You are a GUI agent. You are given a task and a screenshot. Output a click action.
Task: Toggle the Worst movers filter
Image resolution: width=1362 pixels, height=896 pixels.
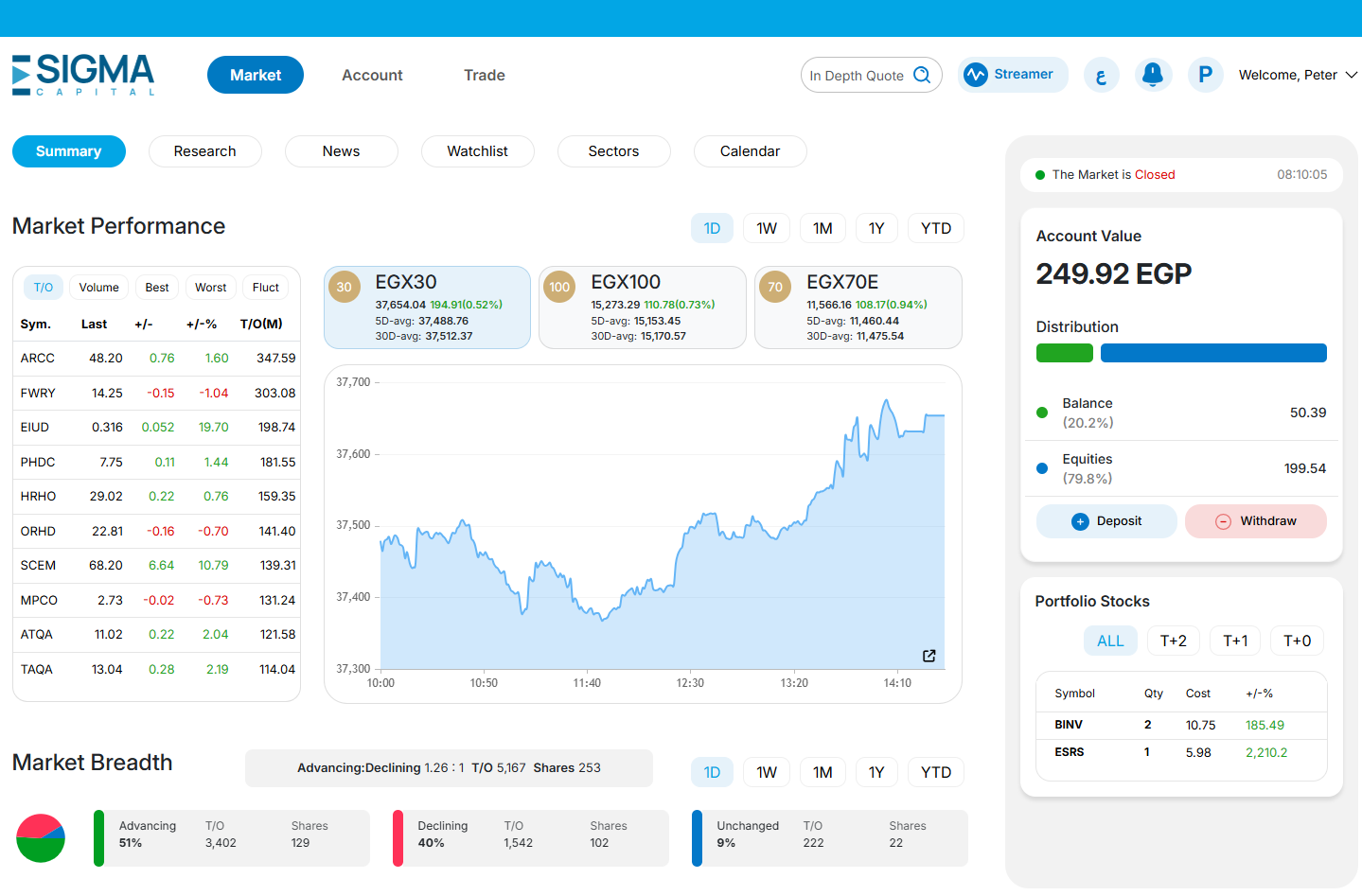(210, 288)
